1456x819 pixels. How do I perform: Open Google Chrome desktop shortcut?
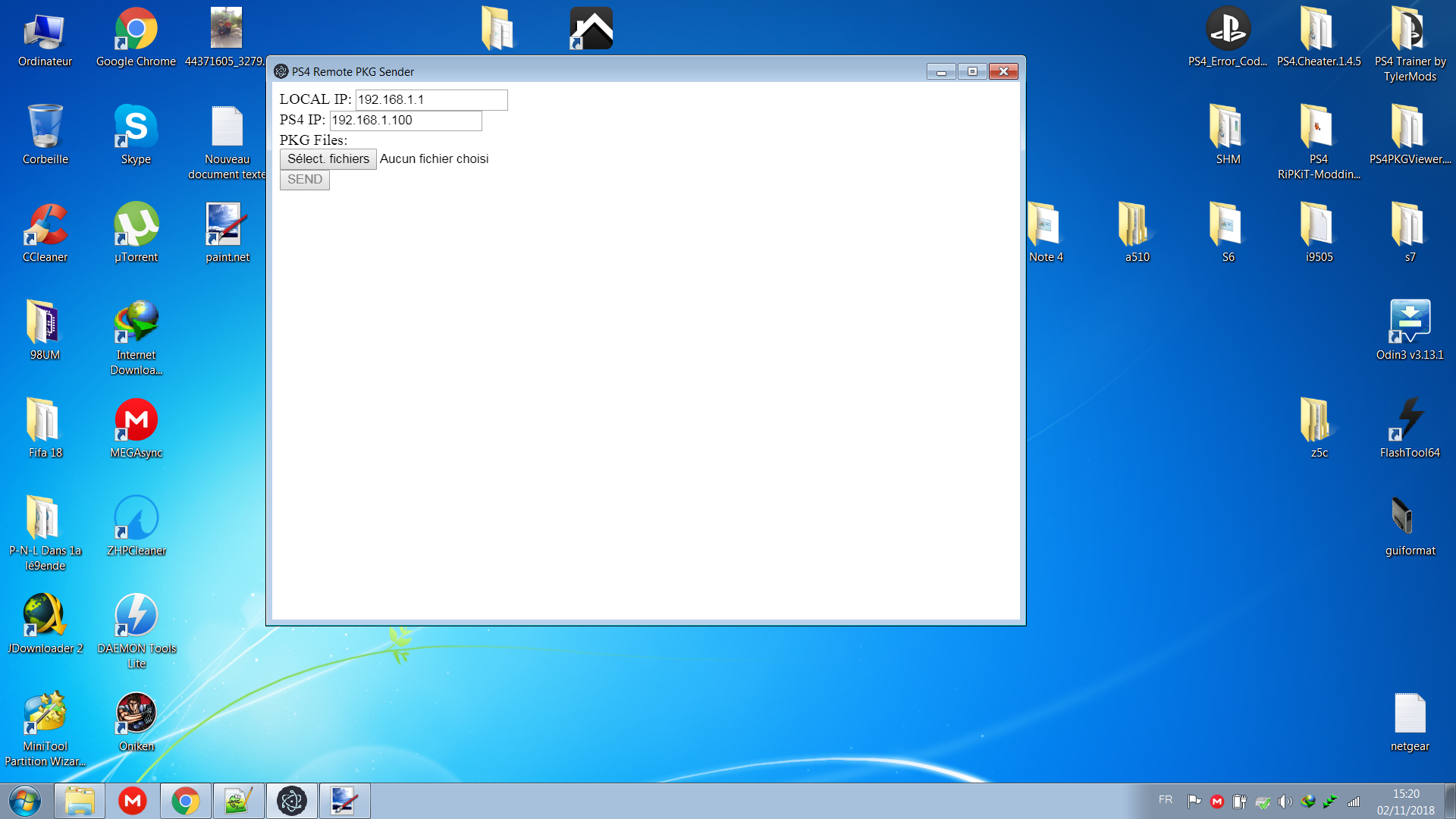(136, 30)
